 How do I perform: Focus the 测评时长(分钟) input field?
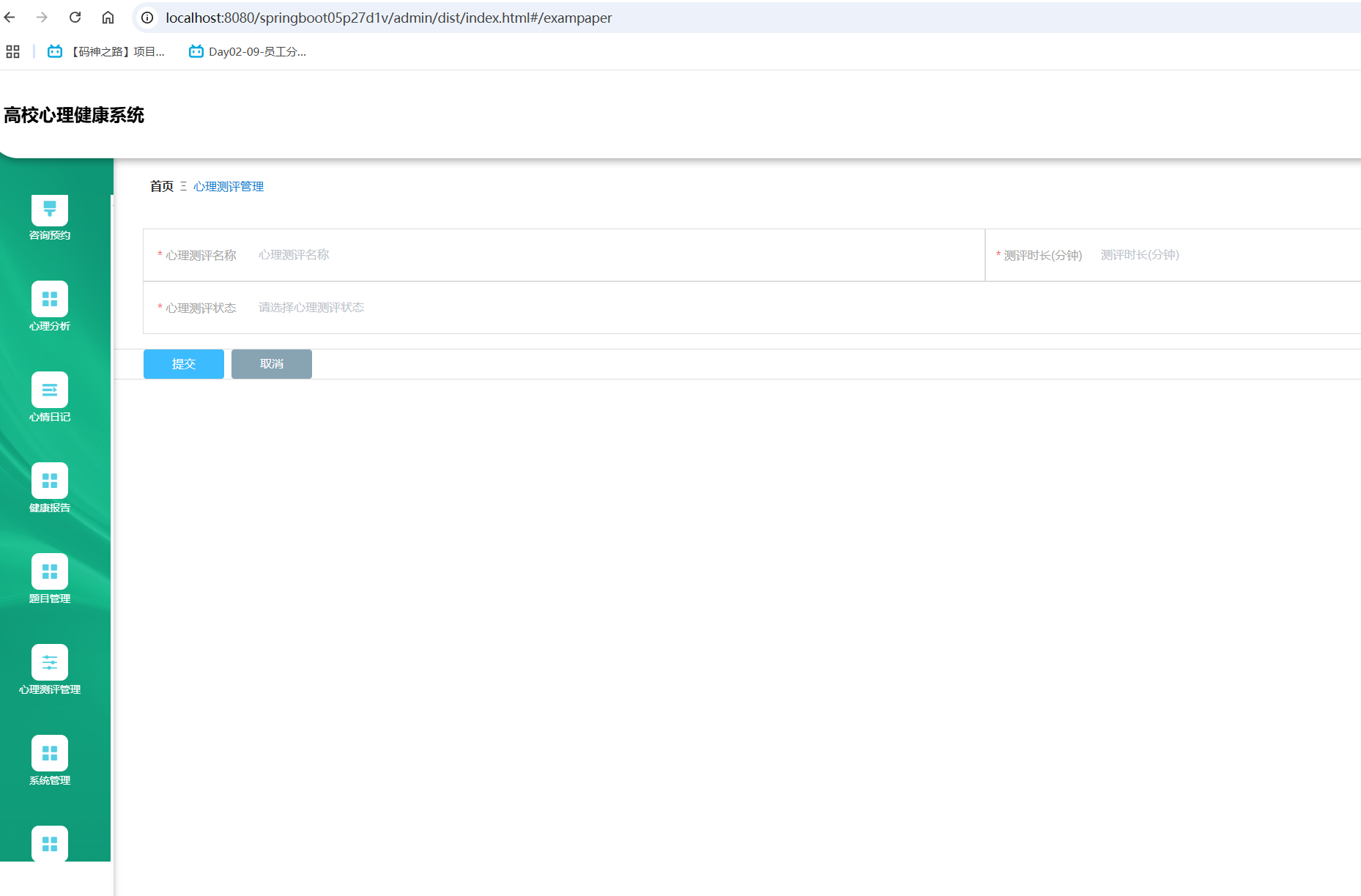pyautogui.click(x=1223, y=255)
